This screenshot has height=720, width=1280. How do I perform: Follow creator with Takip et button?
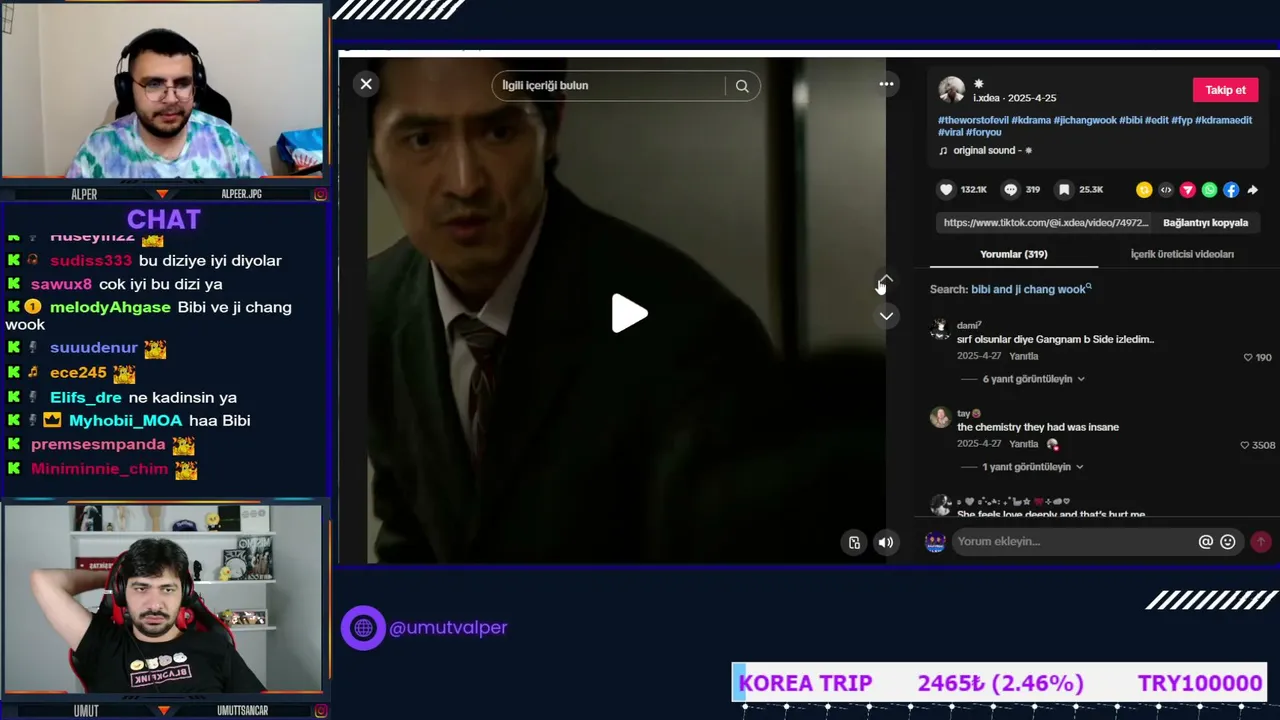1225,90
